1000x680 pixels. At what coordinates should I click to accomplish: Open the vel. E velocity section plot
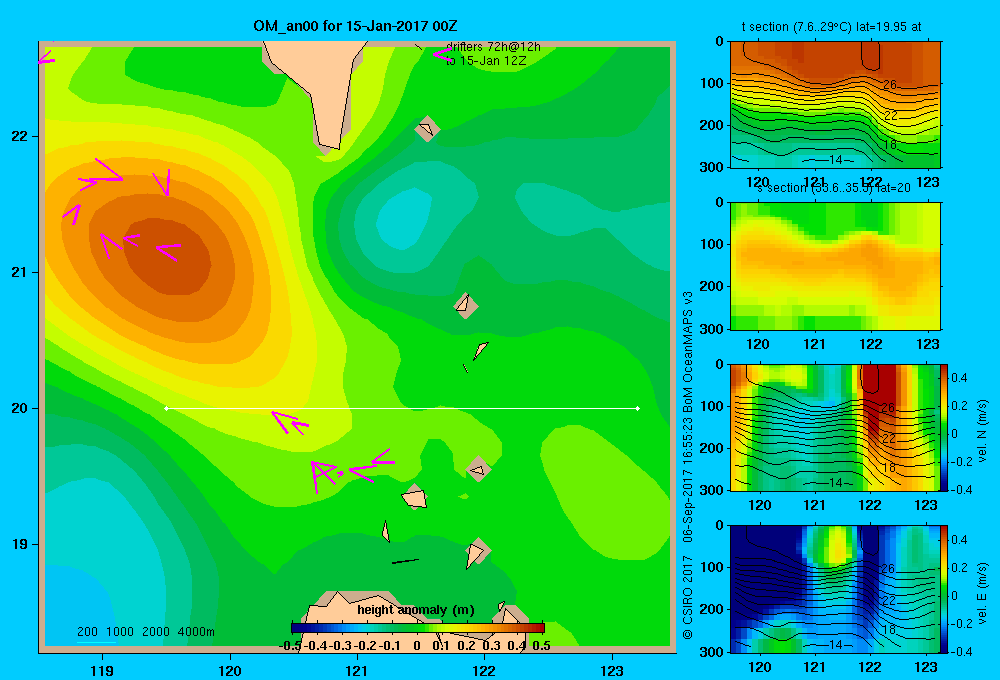coord(834,588)
